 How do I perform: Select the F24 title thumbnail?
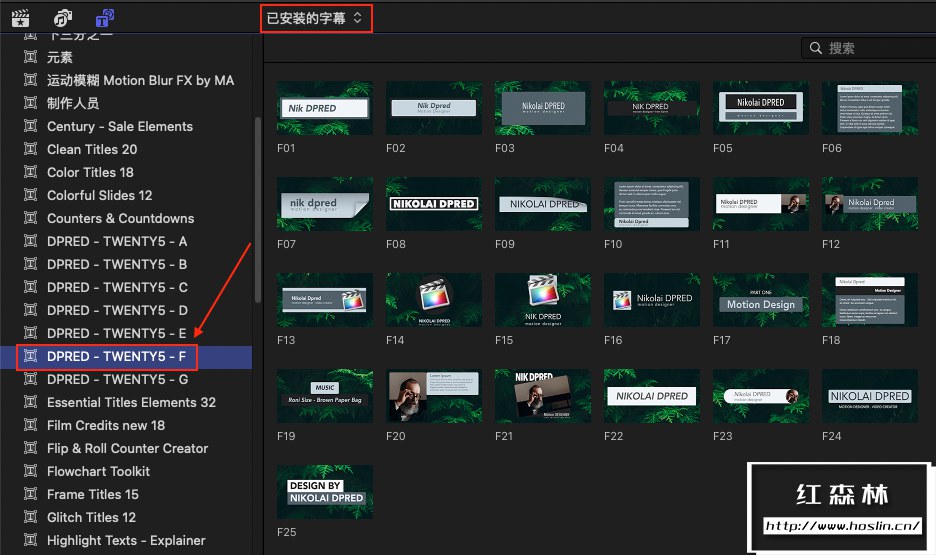(x=870, y=396)
